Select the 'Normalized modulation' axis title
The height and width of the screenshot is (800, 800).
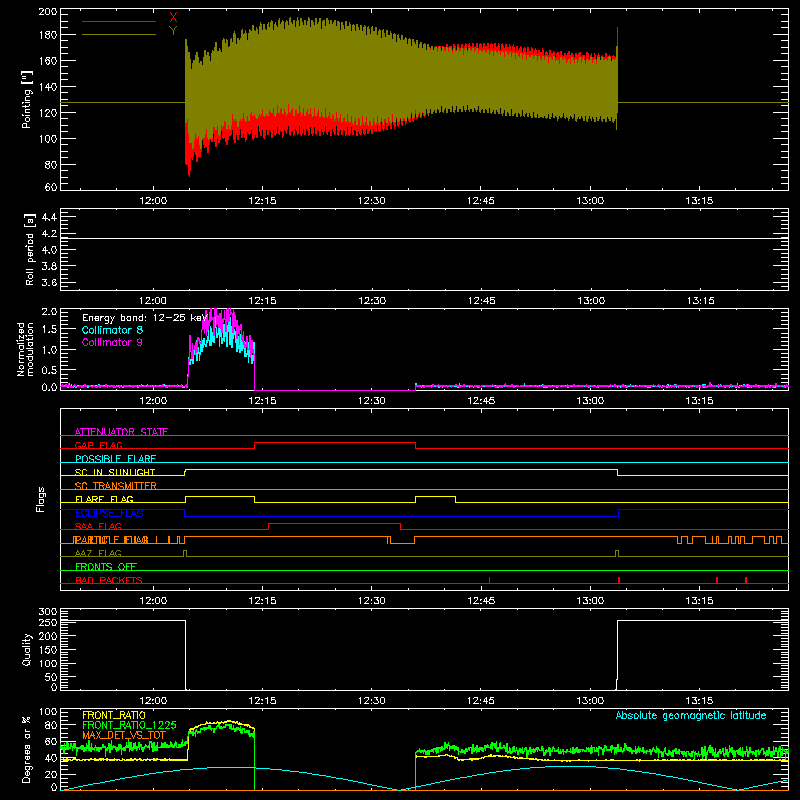tap(26, 349)
